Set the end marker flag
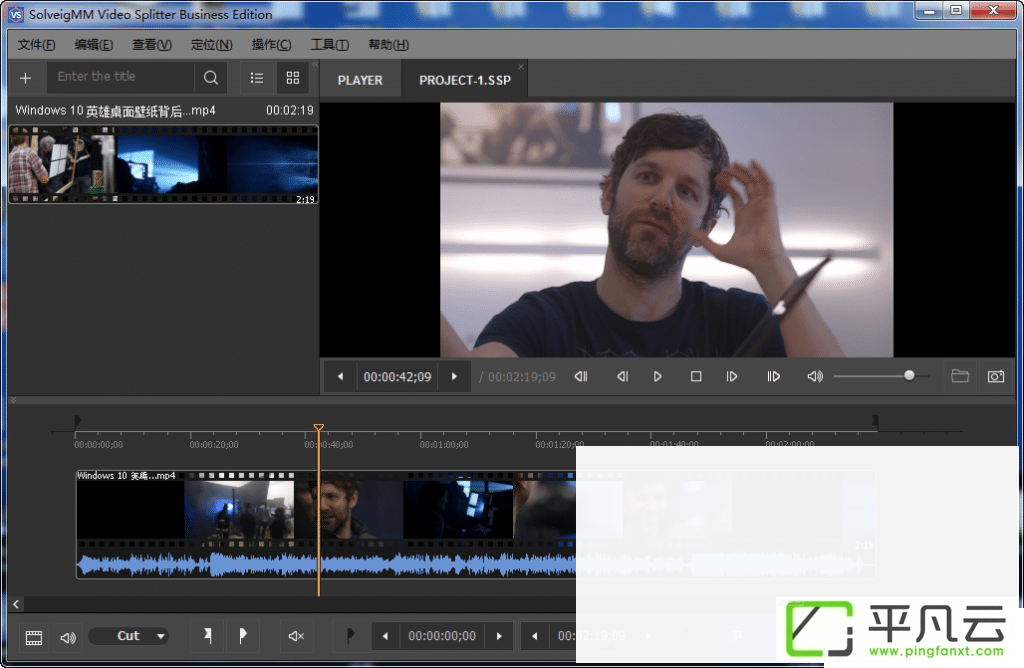Image resolution: width=1024 pixels, height=668 pixels. (242, 635)
